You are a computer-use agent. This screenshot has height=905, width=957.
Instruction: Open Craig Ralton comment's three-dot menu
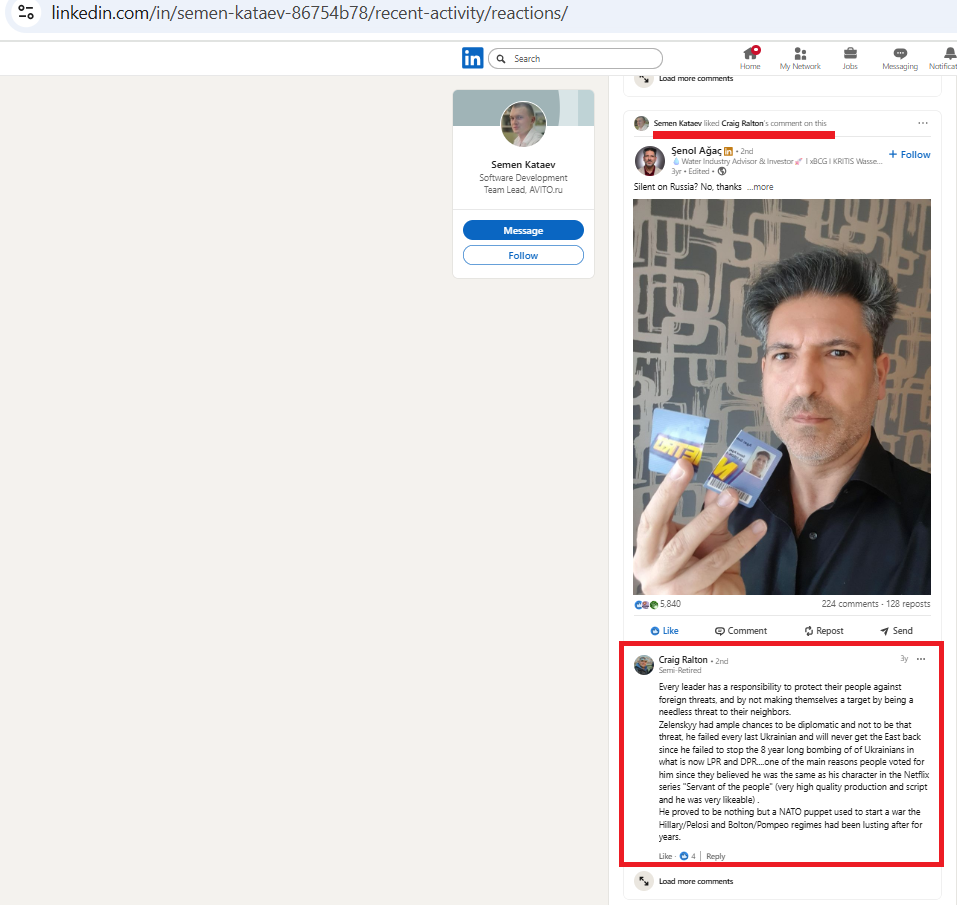tap(921, 659)
